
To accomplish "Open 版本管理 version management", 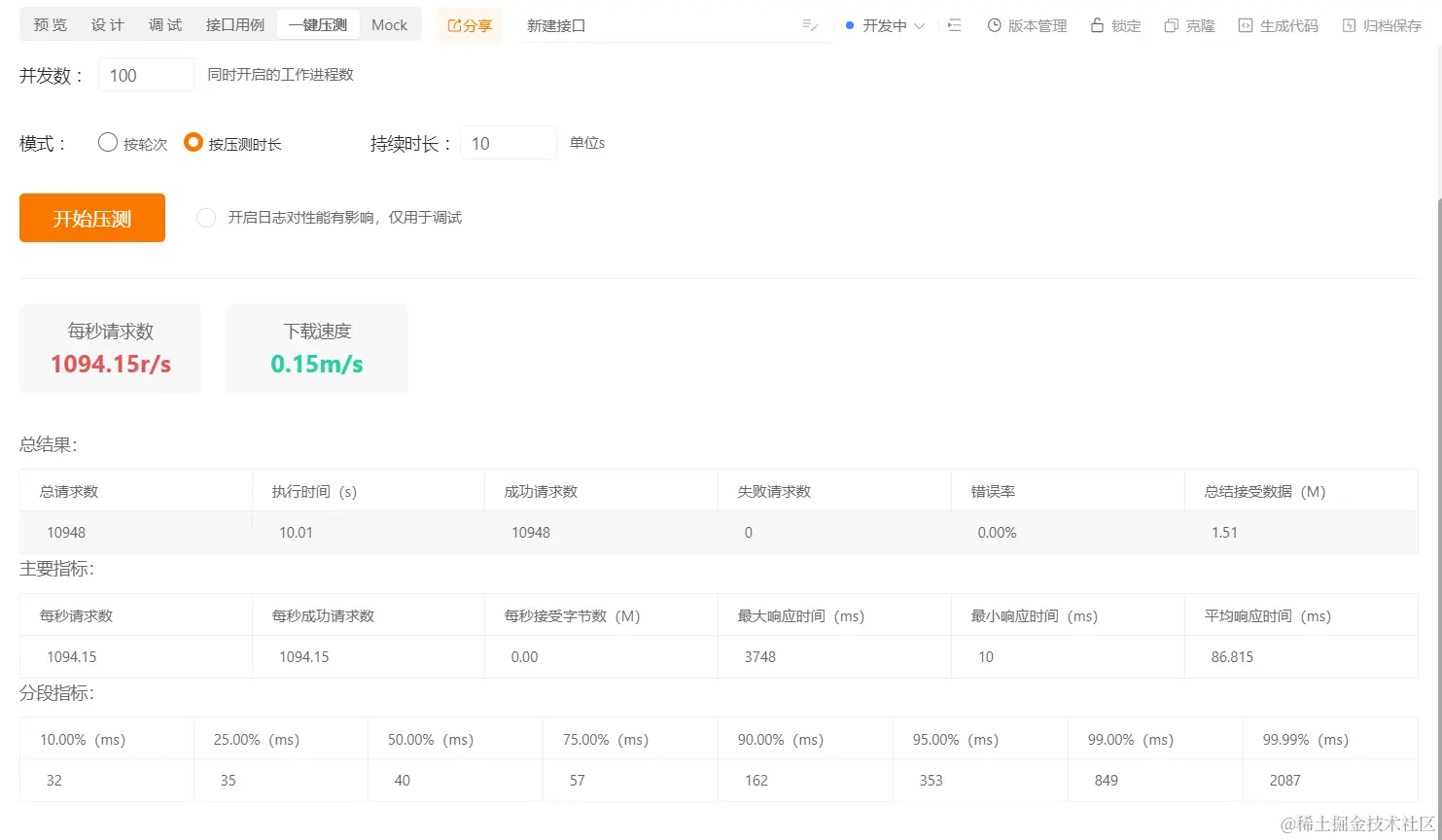I will click(x=1027, y=26).
